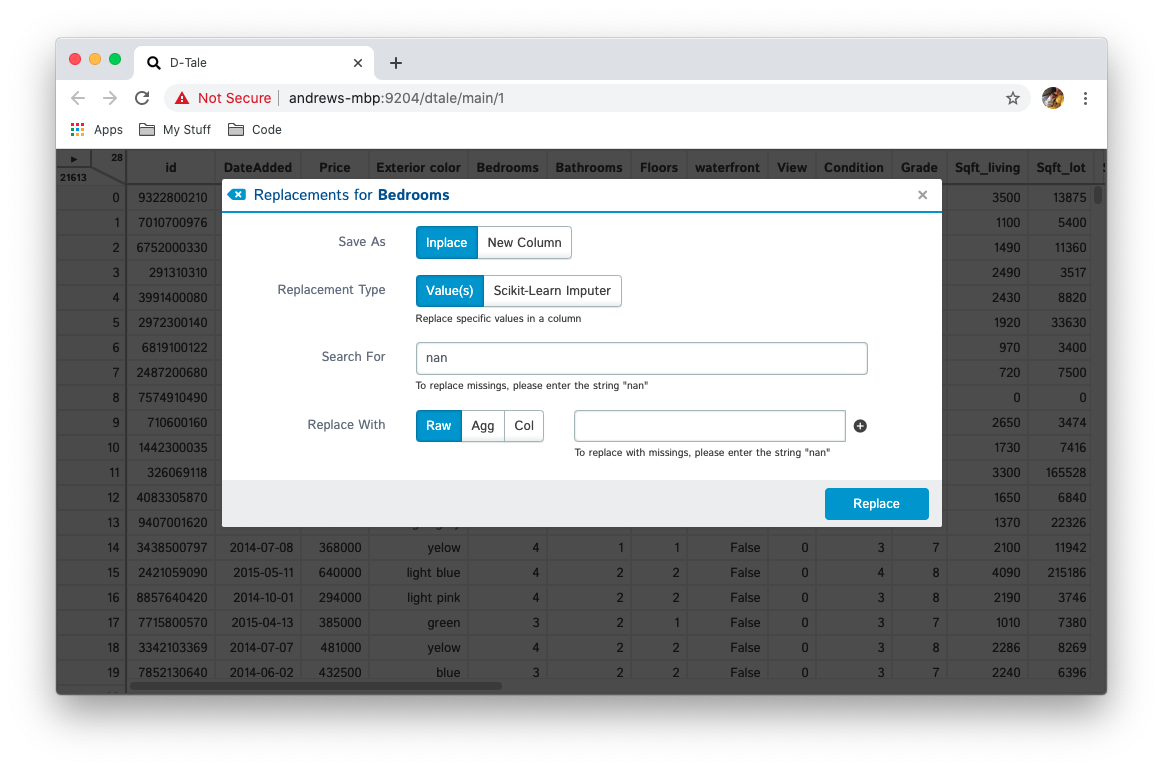Open the Chrome profile avatar
The height and width of the screenshot is (769, 1163).
coord(1052,98)
